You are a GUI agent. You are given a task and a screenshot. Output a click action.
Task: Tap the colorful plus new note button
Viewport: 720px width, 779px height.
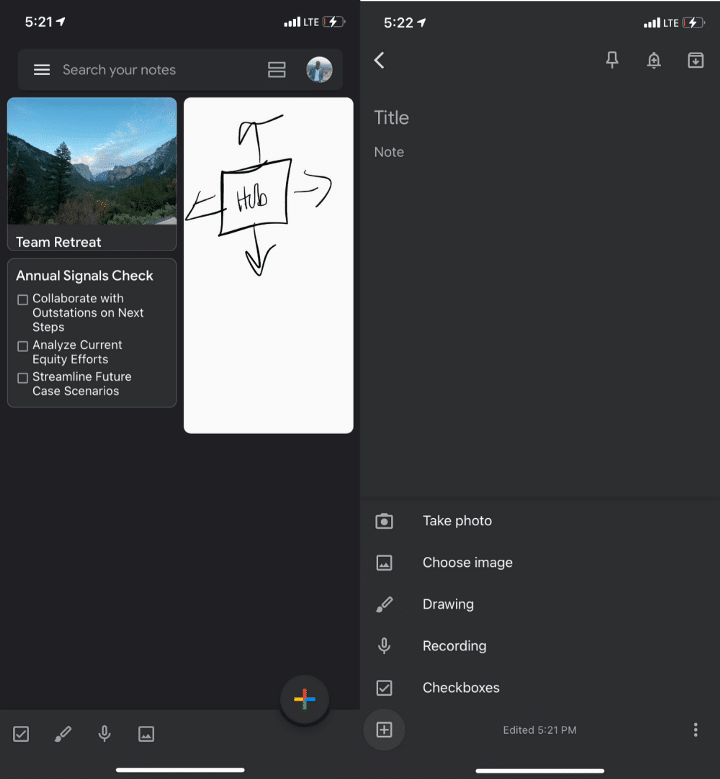coord(304,700)
